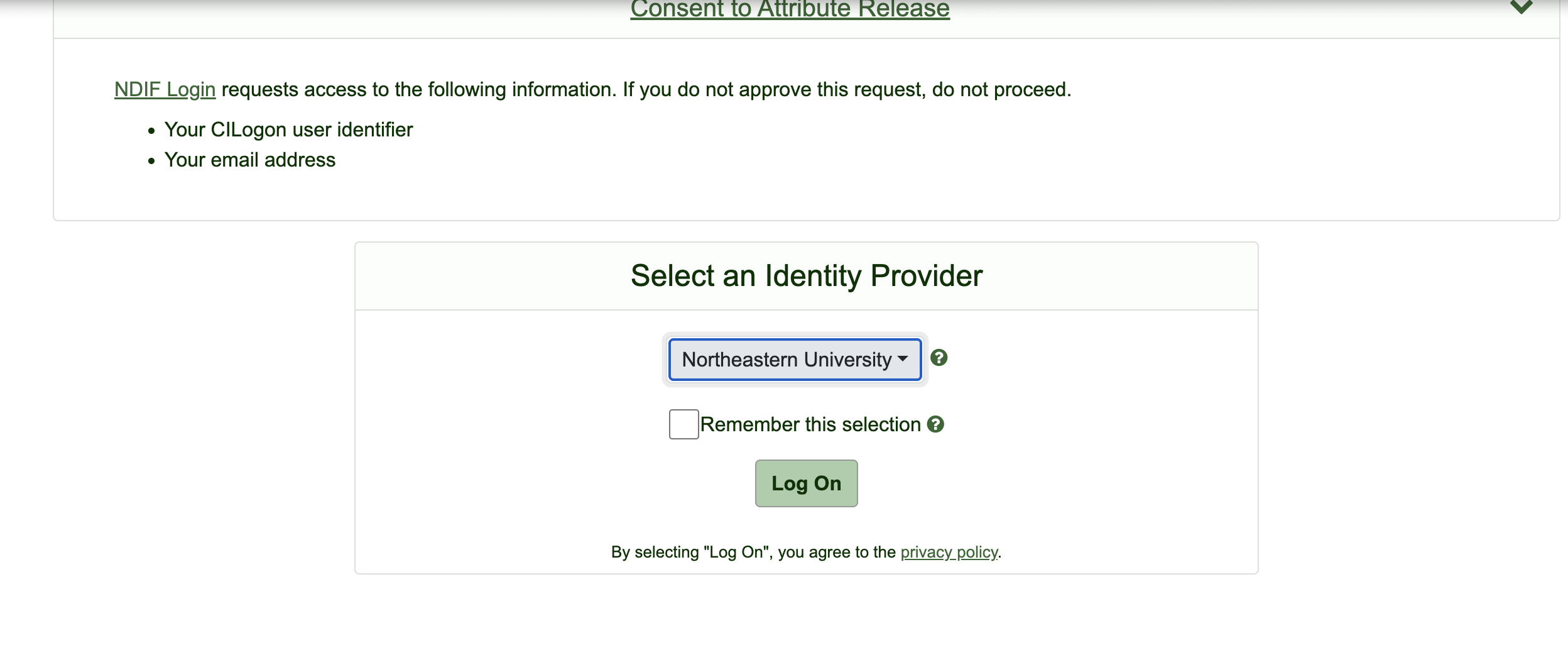Click the "you agree to the" text
The image size is (1568, 650).
[x=837, y=552]
